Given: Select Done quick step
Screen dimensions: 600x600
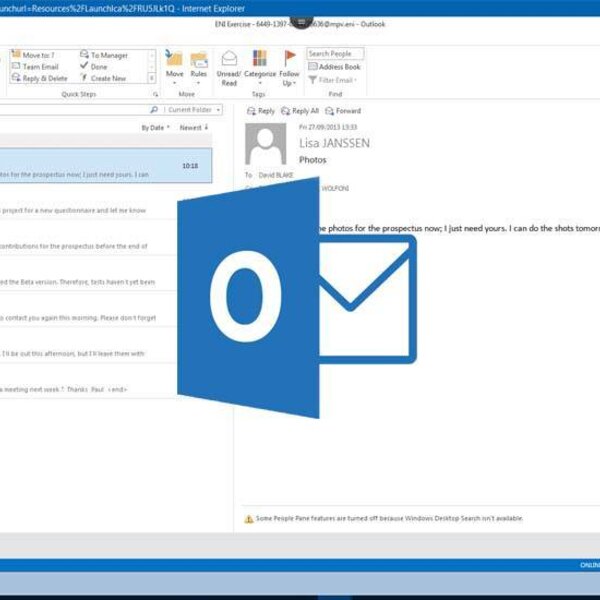Looking at the screenshot, I should (93, 66).
